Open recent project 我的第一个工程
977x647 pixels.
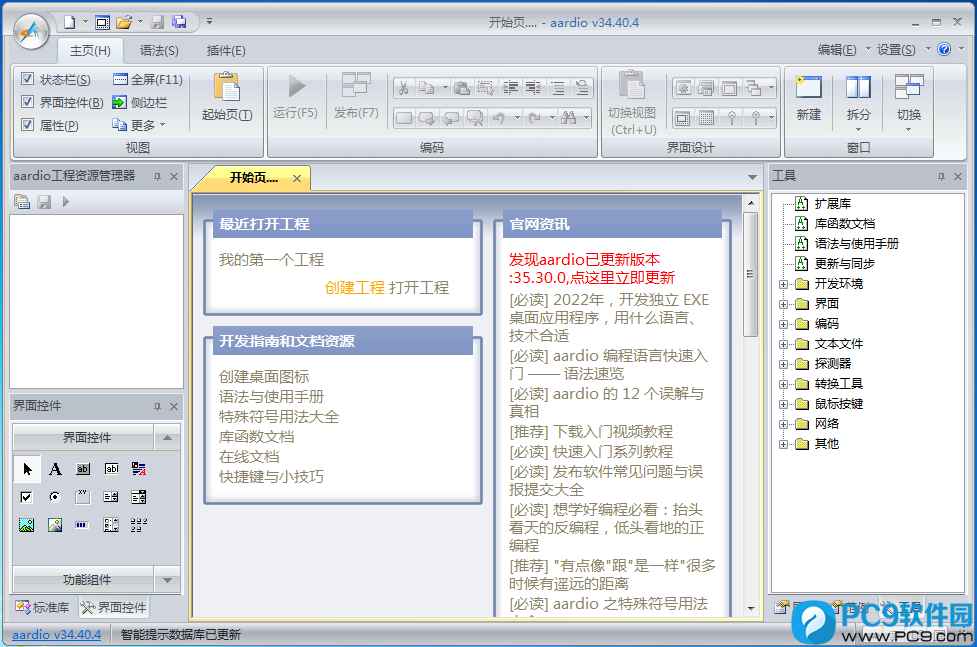coord(271,259)
